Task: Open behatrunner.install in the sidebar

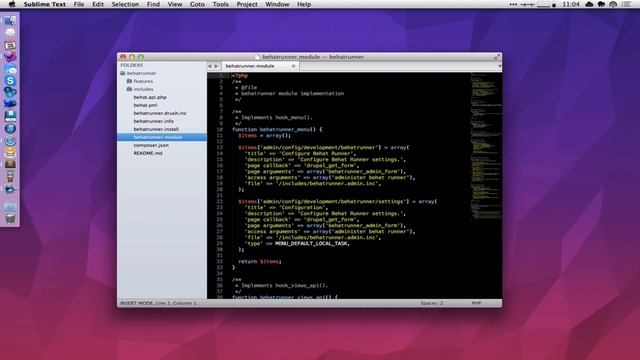Action: [156, 129]
